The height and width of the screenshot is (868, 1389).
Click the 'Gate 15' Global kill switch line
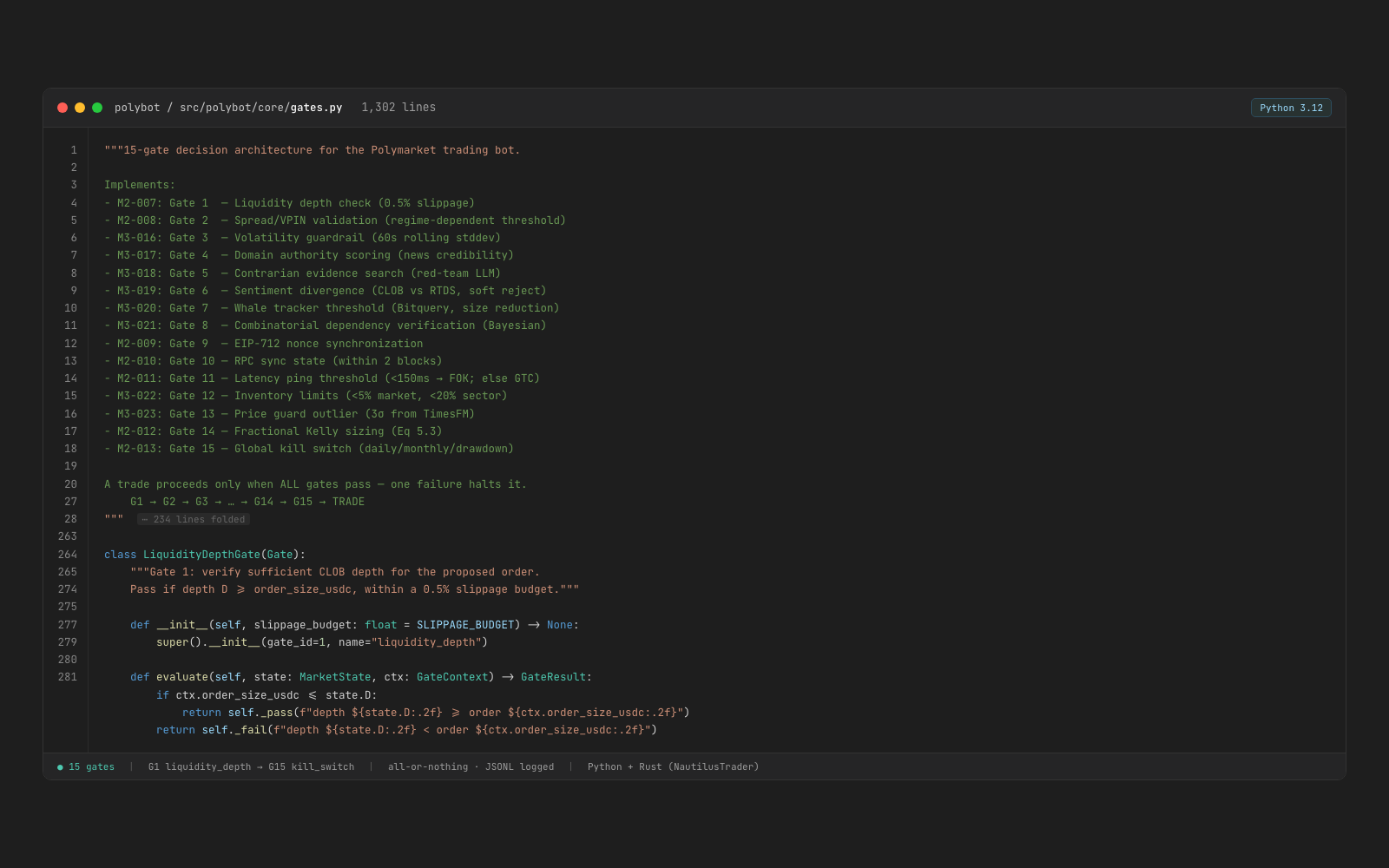[309, 449]
